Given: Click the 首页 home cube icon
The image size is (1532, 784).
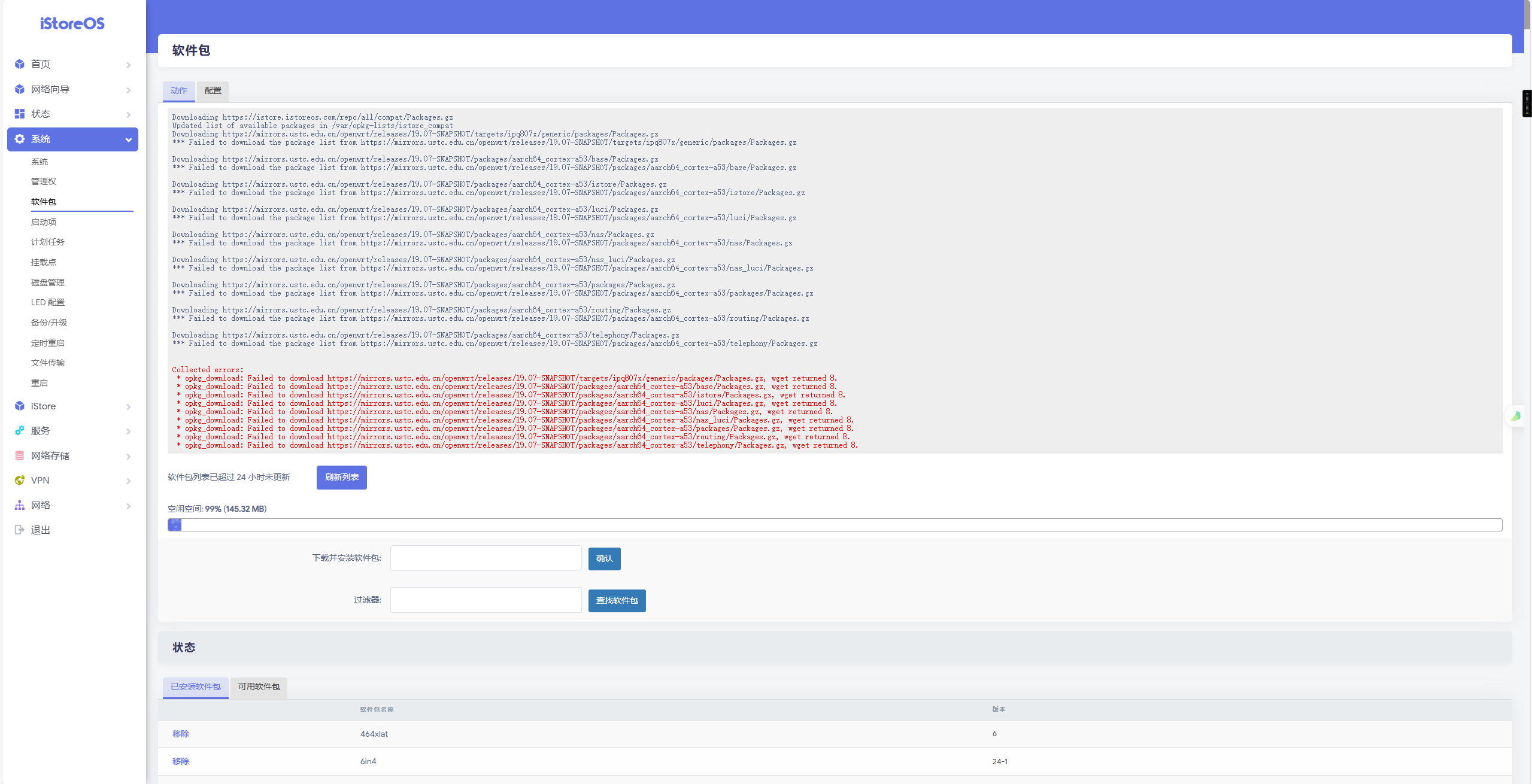Looking at the screenshot, I should pyautogui.click(x=20, y=64).
